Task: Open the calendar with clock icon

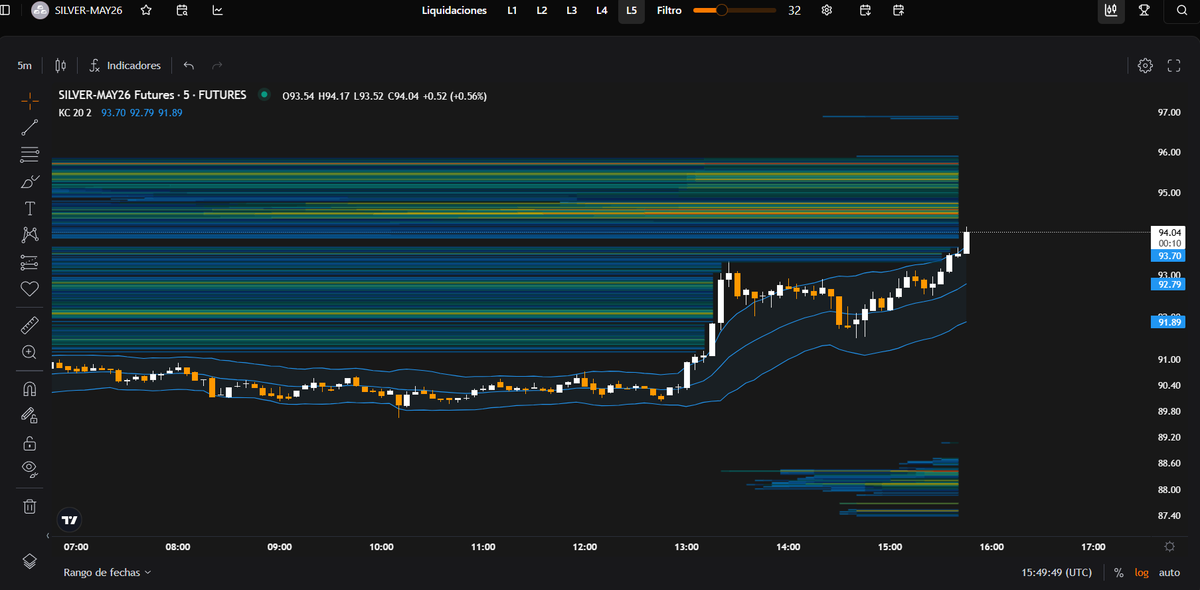Action: point(899,10)
